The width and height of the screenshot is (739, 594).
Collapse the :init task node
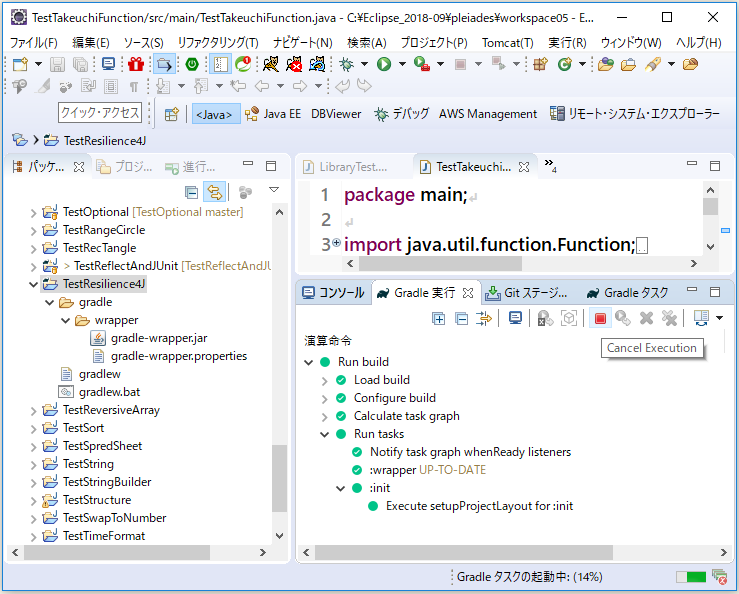point(340,488)
